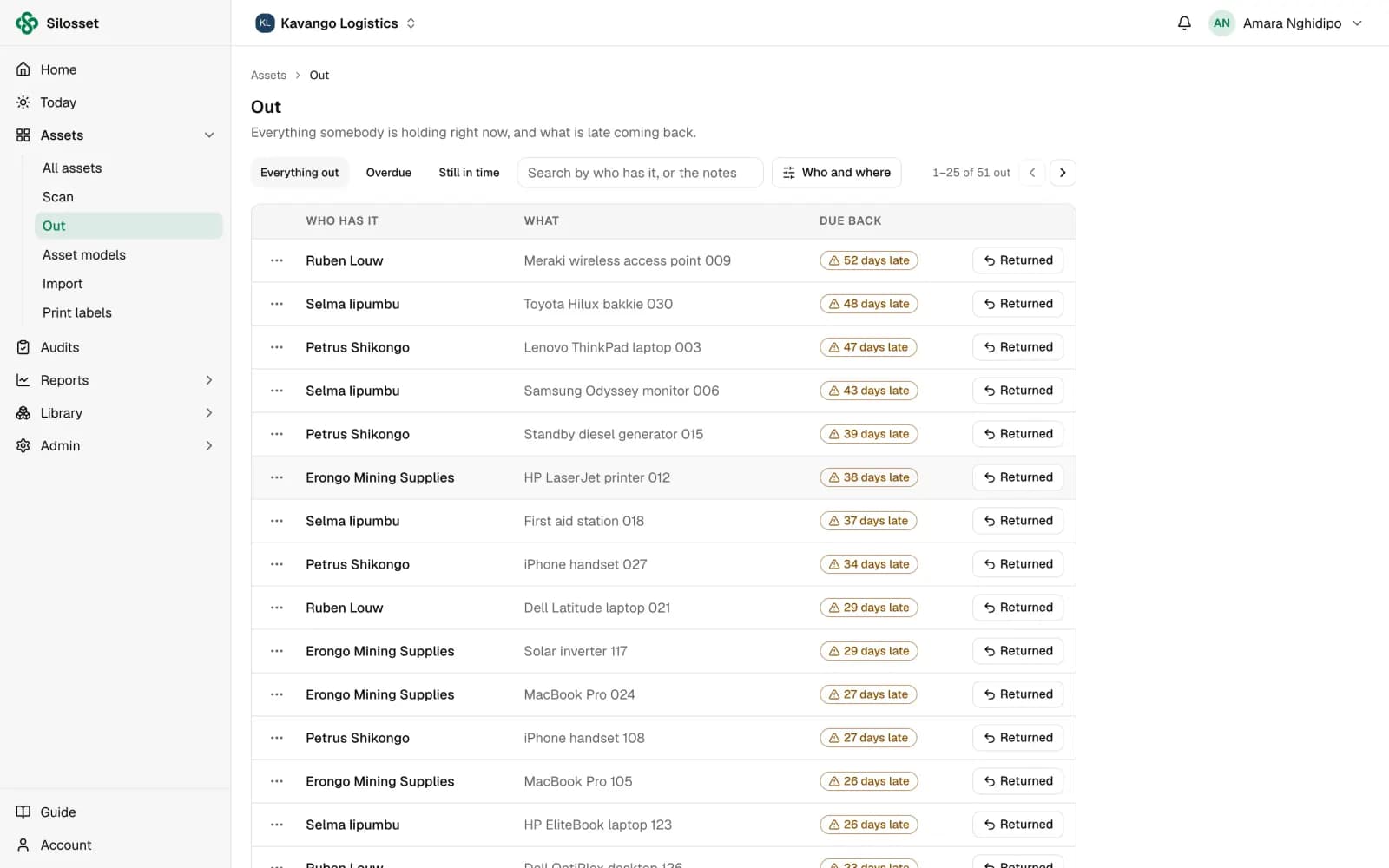Open row options for Standby diesel generator 015
The image size is (1389, 868).
pos(277,434)
